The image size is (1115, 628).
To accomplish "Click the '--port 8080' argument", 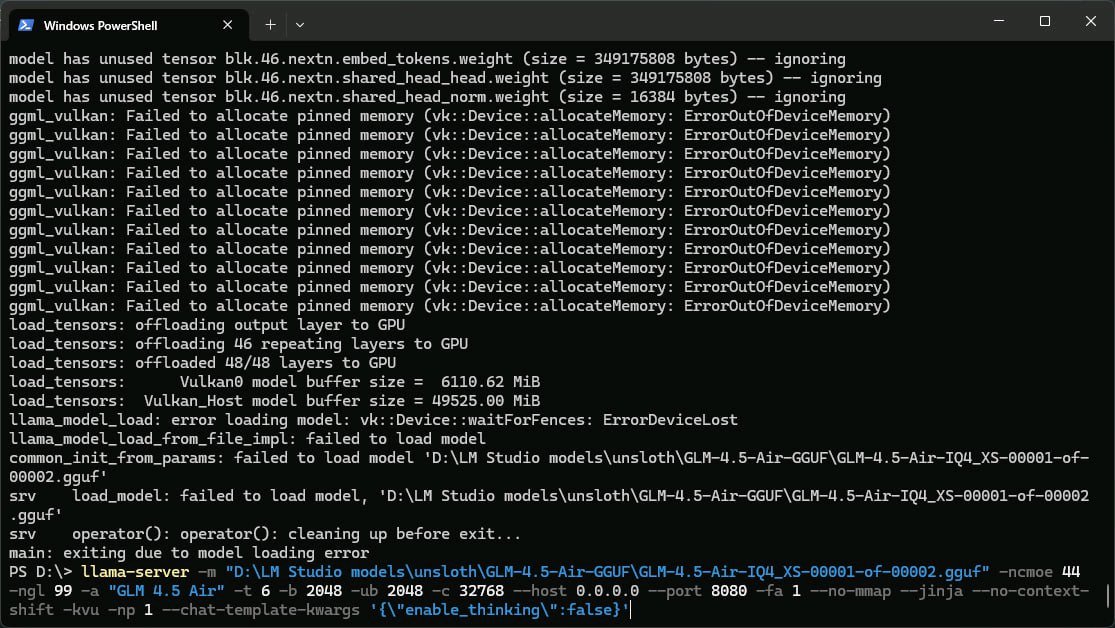I will point(697,591).
